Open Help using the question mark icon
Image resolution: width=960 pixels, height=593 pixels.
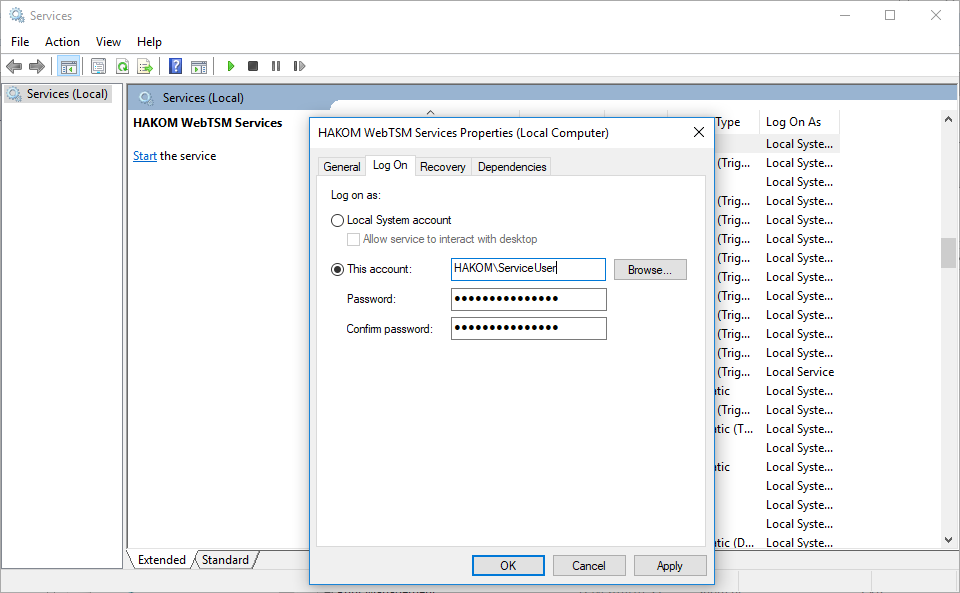[176, 66]
